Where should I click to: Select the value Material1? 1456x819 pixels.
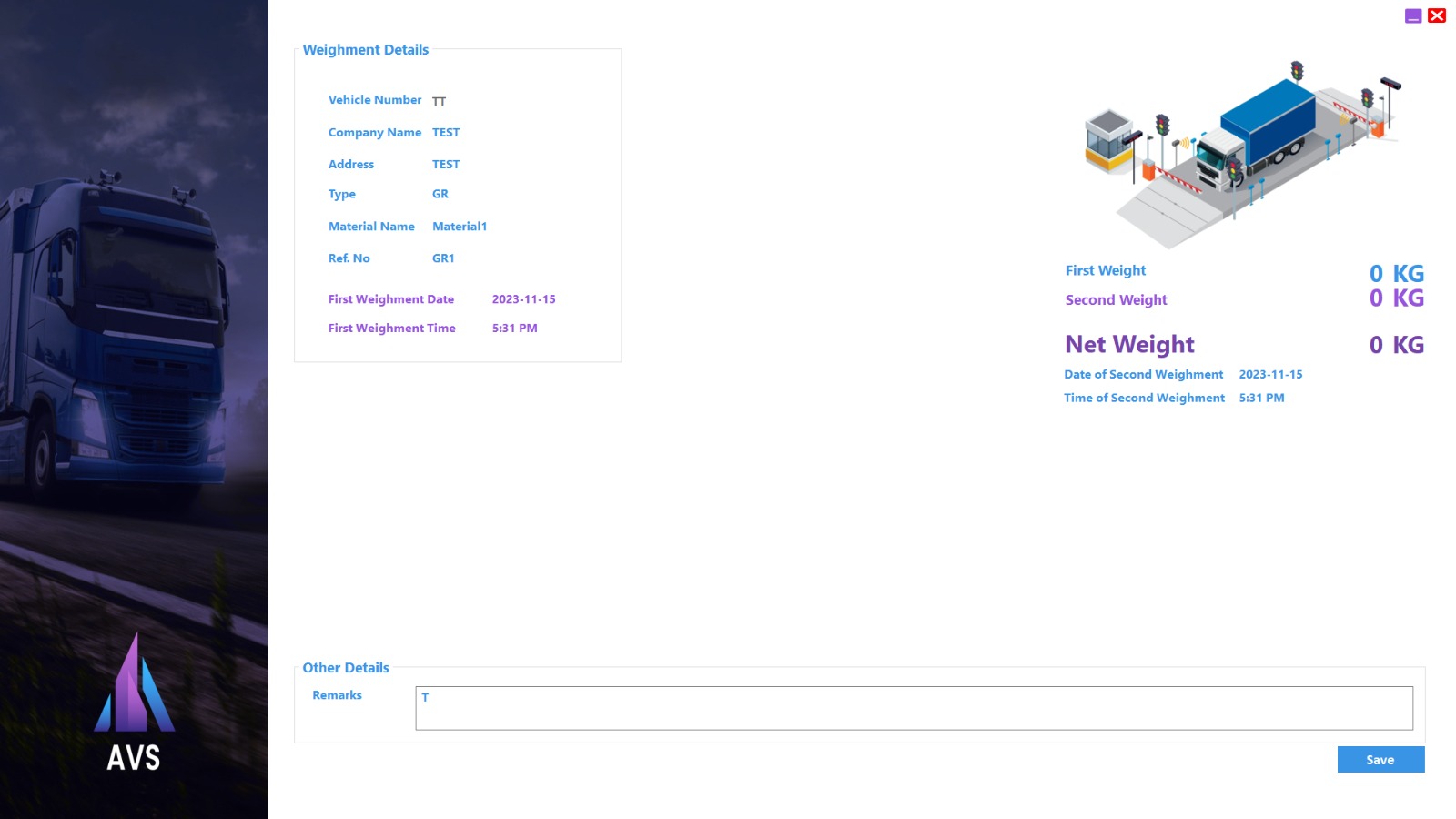coord(460,227)
